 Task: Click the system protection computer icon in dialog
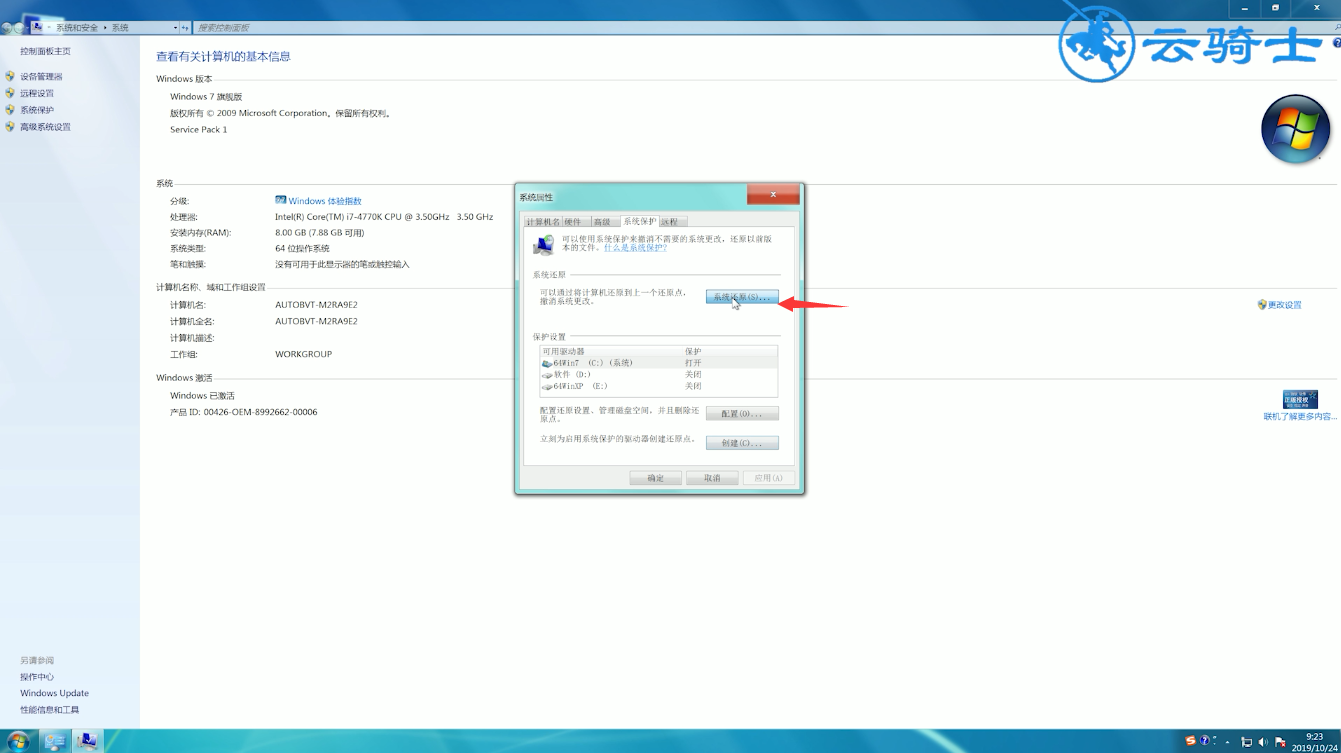[x=544, y=244]
